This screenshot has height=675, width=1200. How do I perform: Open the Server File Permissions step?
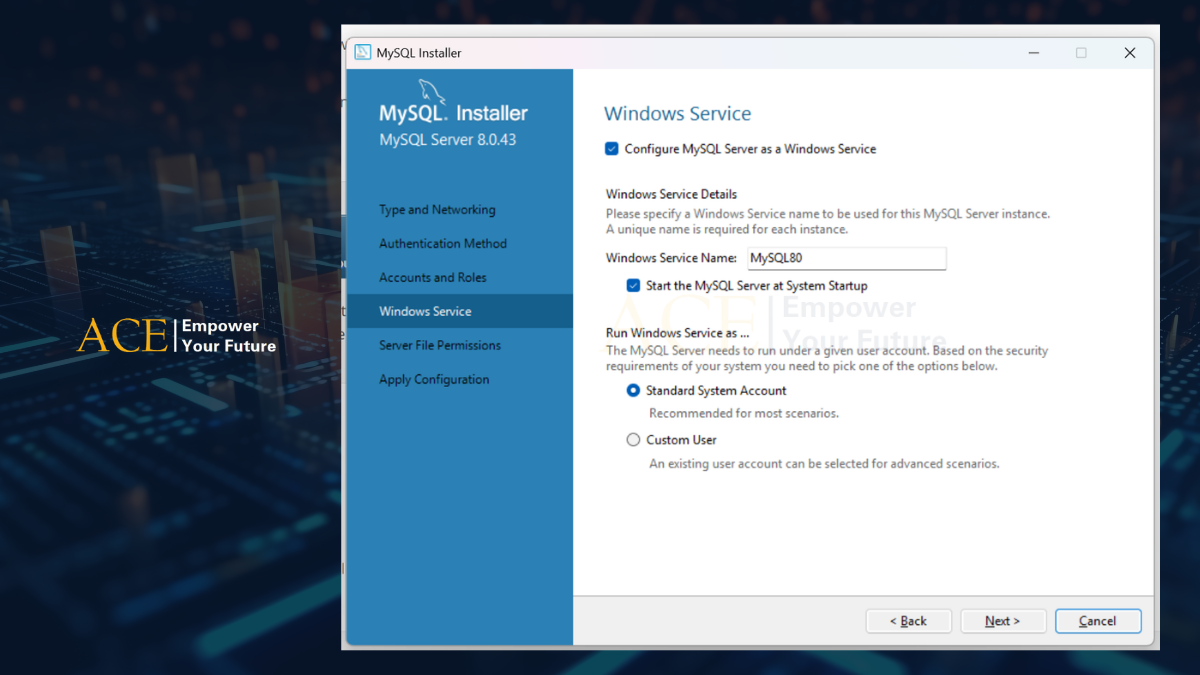(440, 346)
